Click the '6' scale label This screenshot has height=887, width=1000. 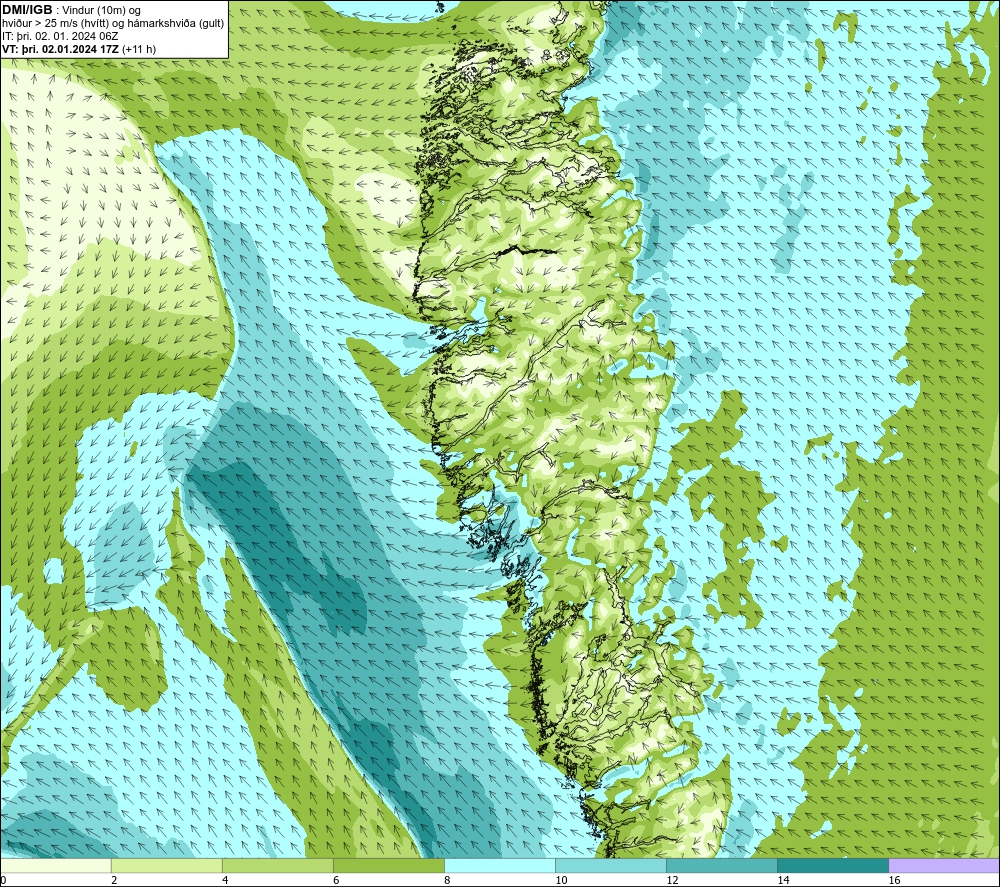[336, 880]
